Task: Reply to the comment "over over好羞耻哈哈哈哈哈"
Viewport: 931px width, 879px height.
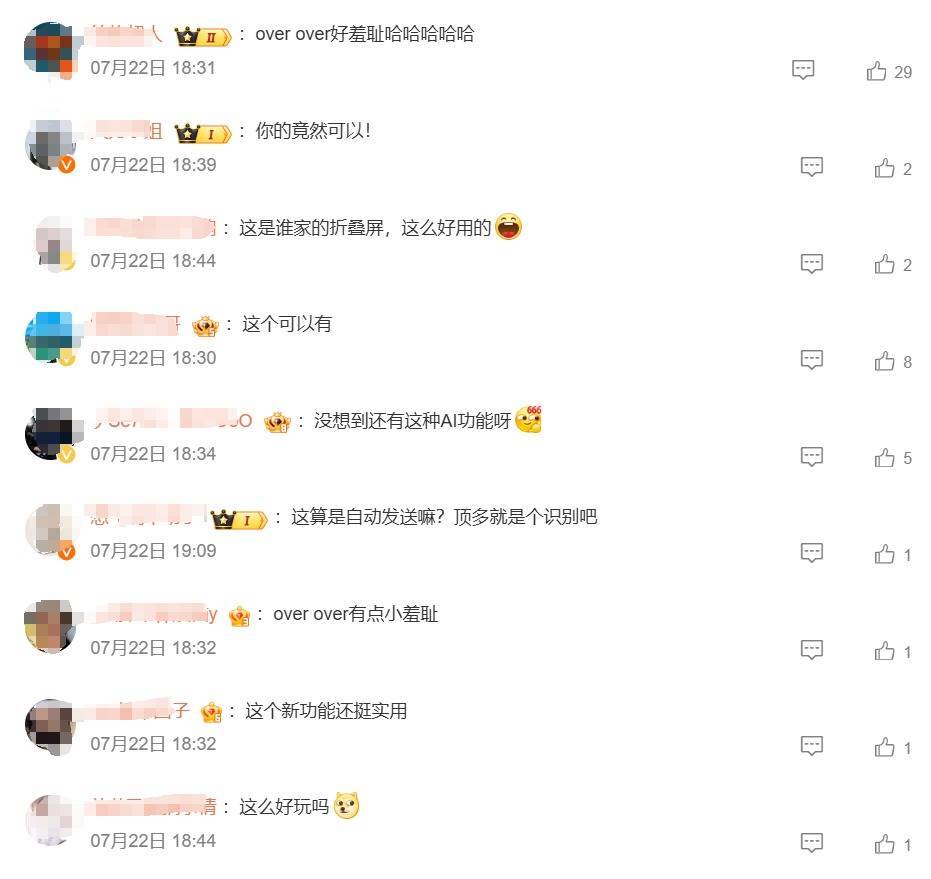Action: (803, 70)
